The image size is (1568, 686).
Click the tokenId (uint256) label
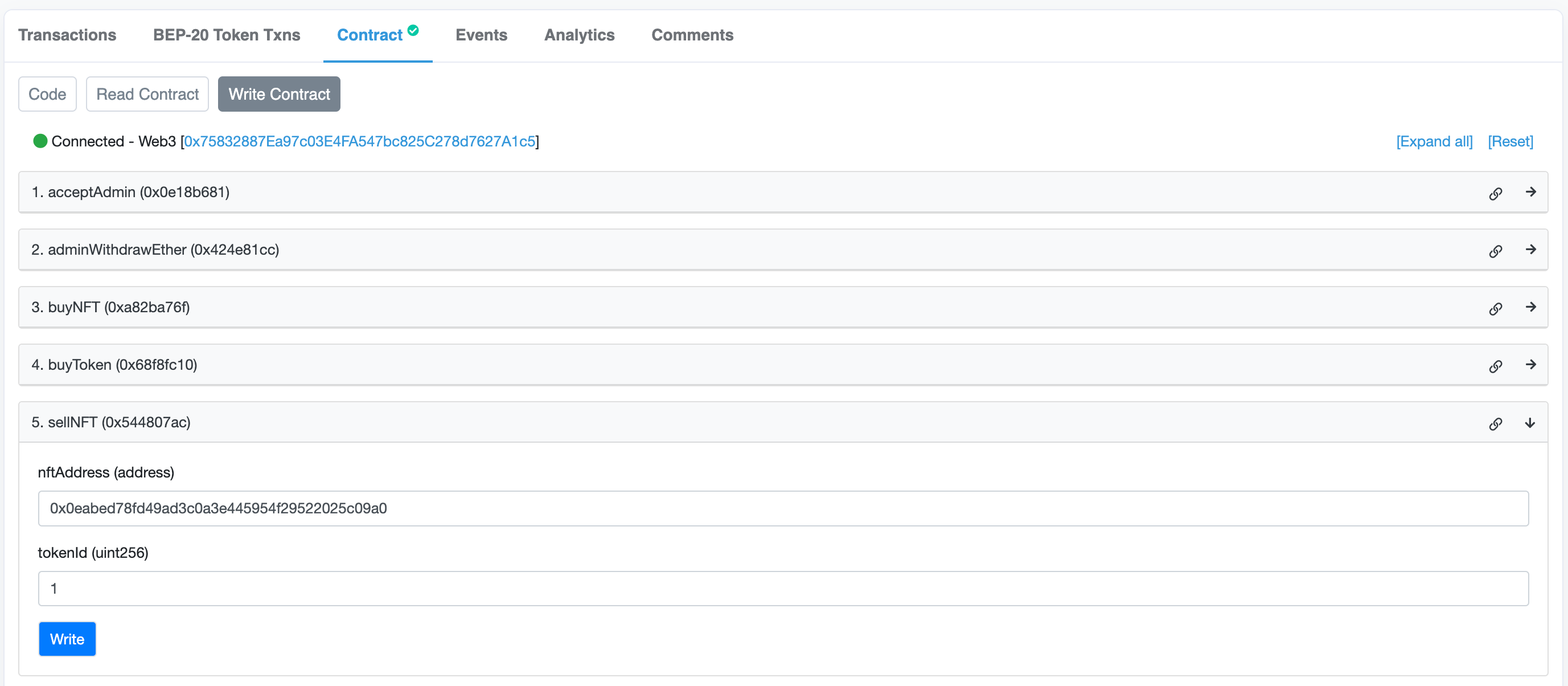93,553
